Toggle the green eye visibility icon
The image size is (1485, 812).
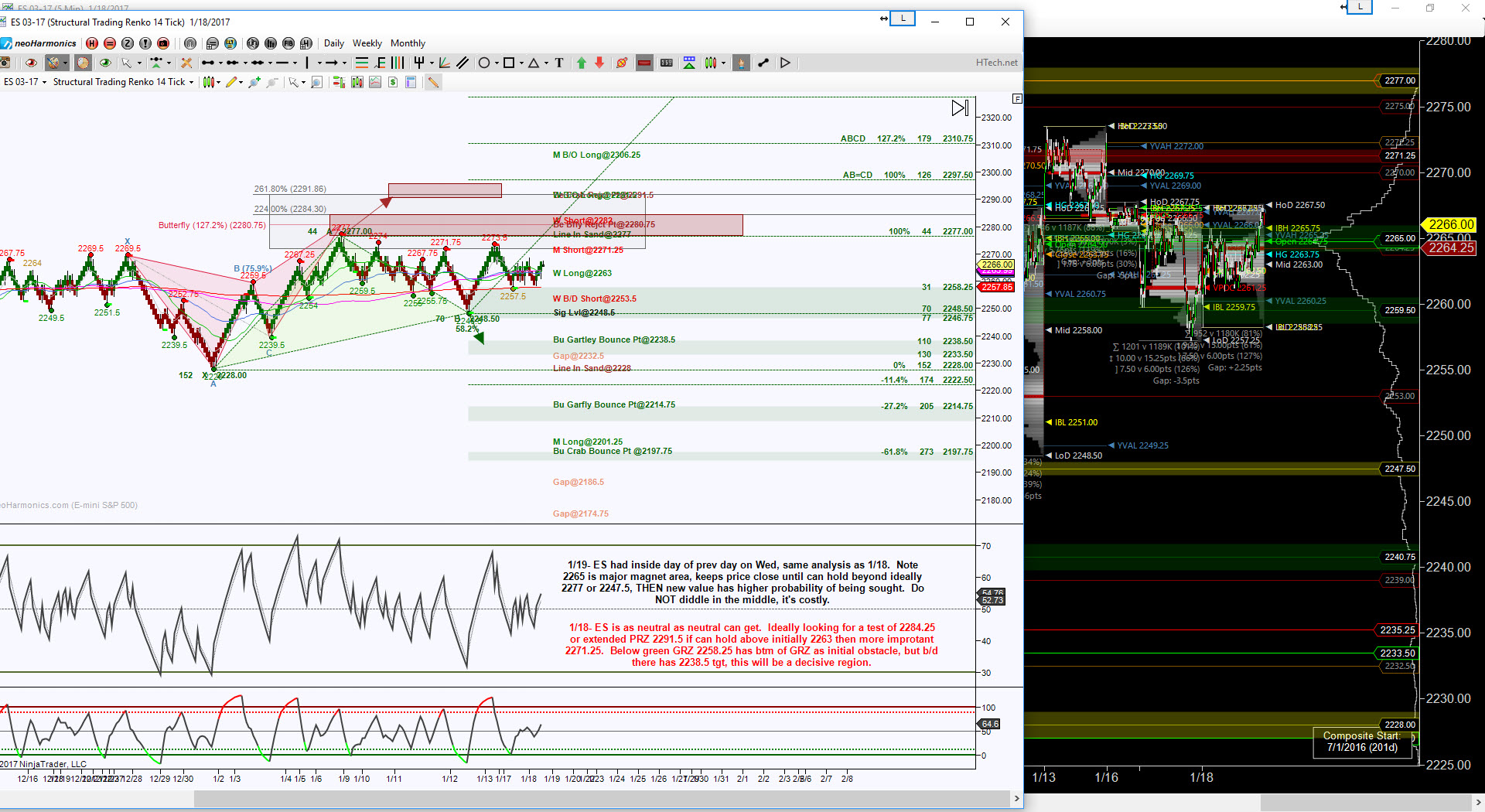click(105, 63)
